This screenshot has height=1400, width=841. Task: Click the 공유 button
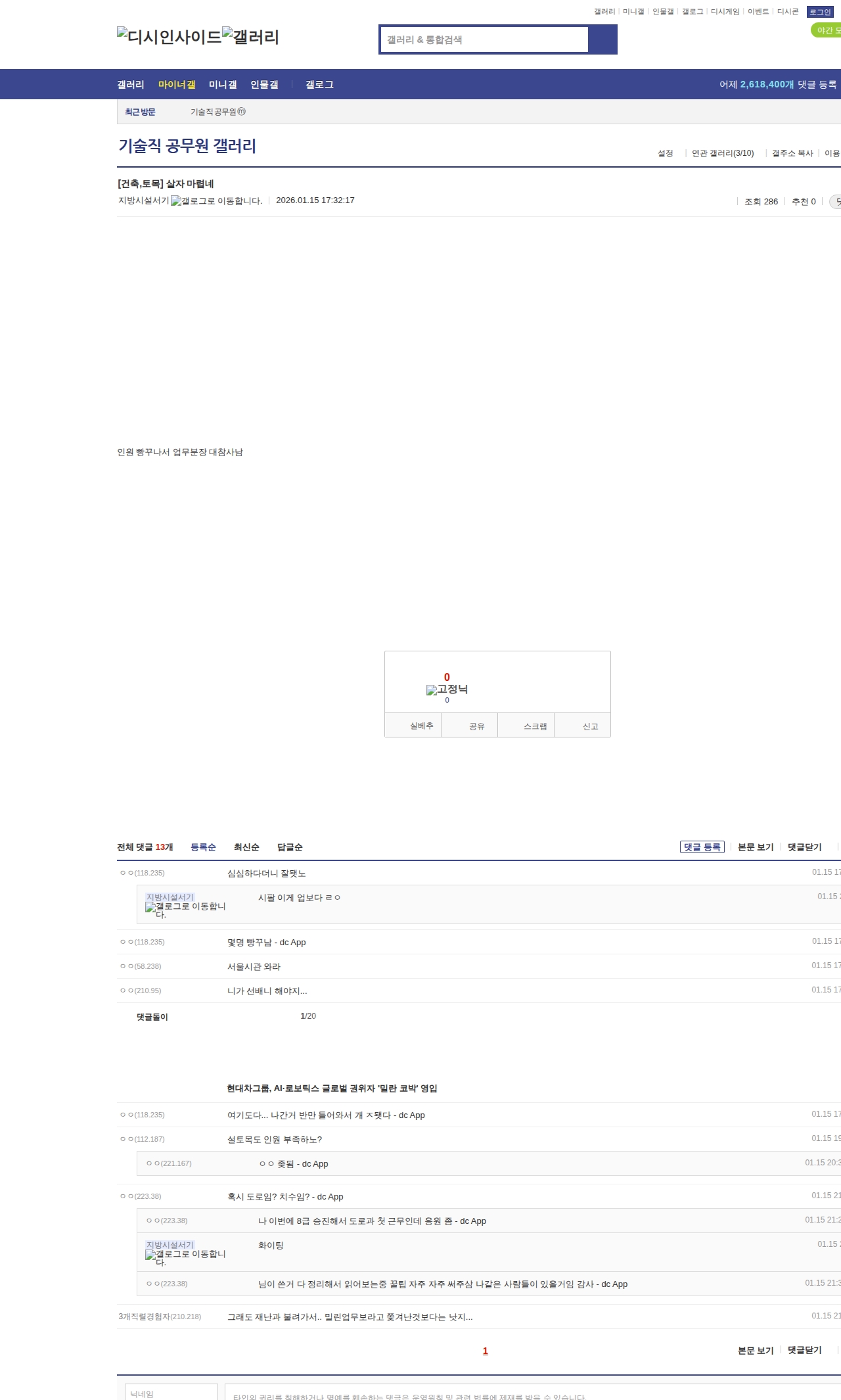[470, 726]
